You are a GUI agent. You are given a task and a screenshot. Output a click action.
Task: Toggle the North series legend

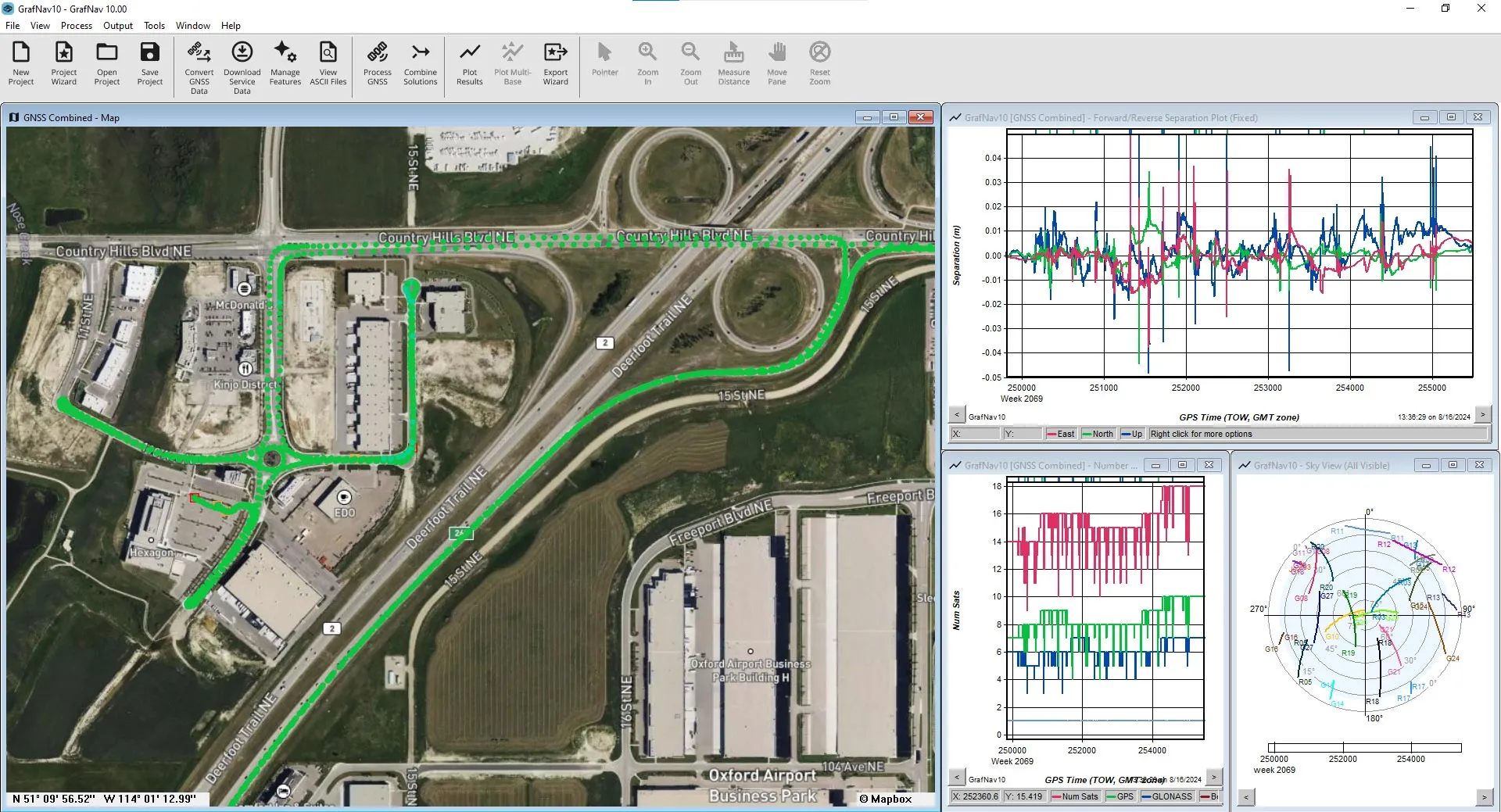[1098, 434]
